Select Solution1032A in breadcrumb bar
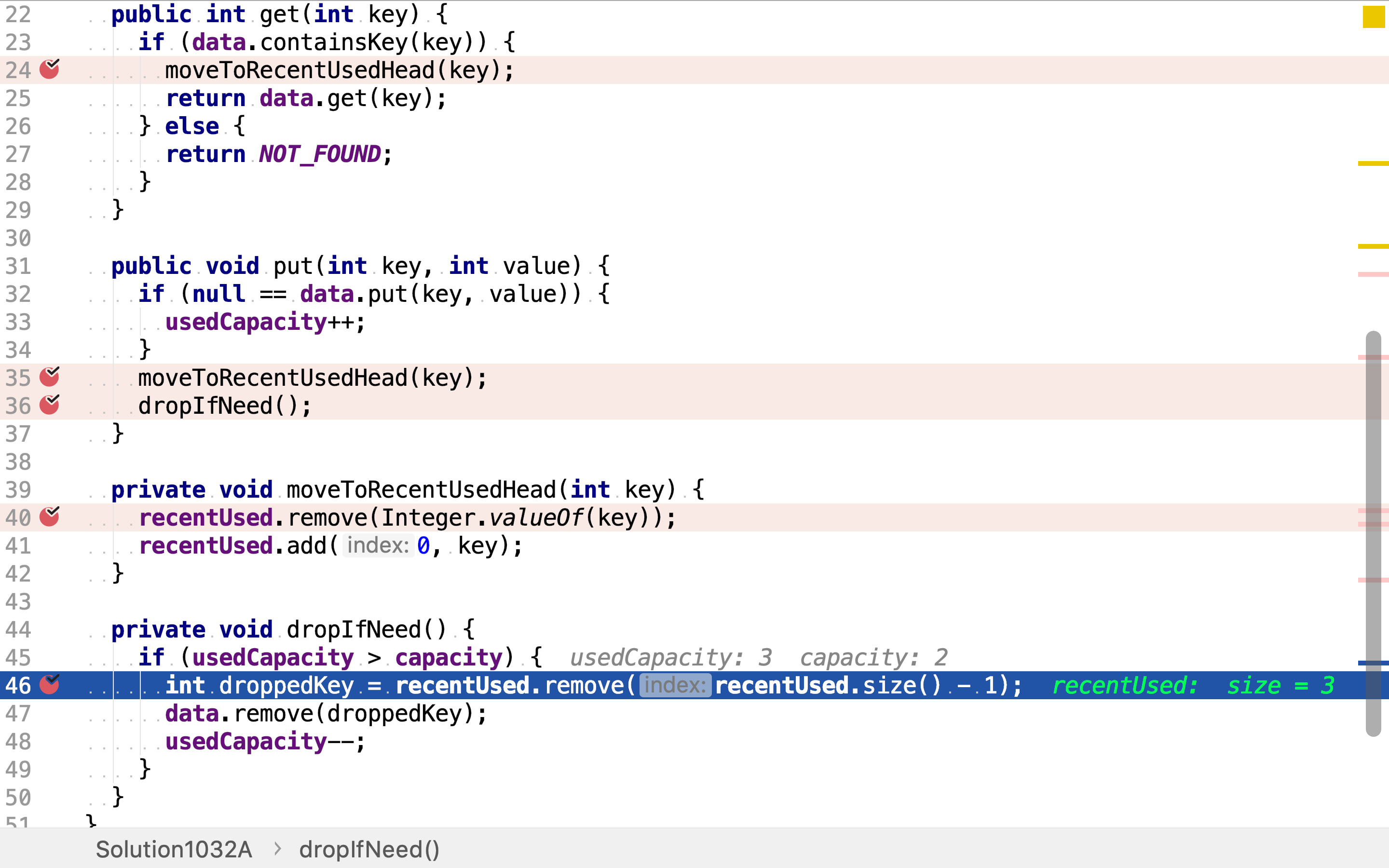Screen dimensions: 1389x868 tap(174, 849)
